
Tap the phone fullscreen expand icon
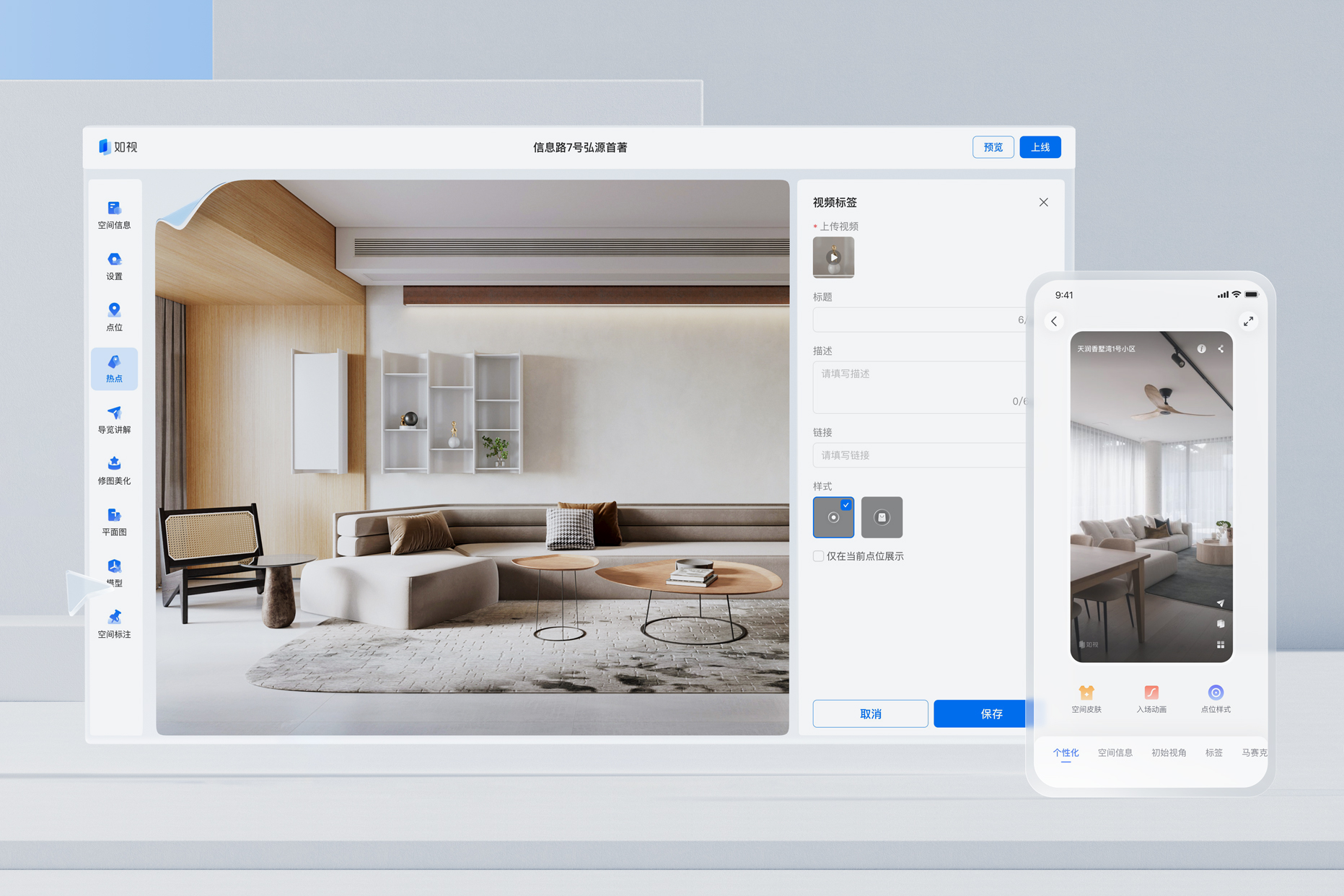point(1248,321)
